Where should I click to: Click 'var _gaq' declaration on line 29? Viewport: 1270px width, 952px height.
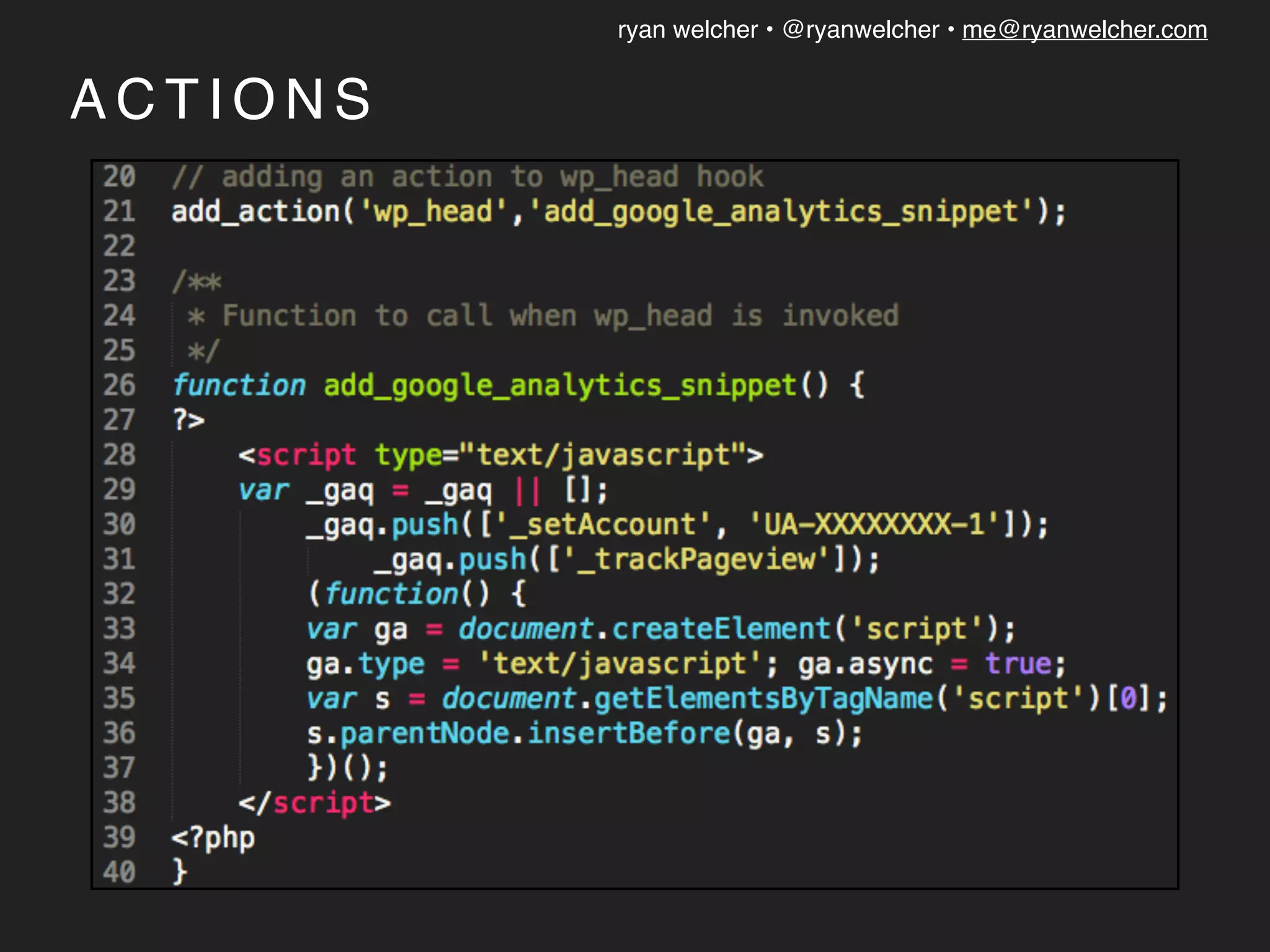[x=306, y=490]
